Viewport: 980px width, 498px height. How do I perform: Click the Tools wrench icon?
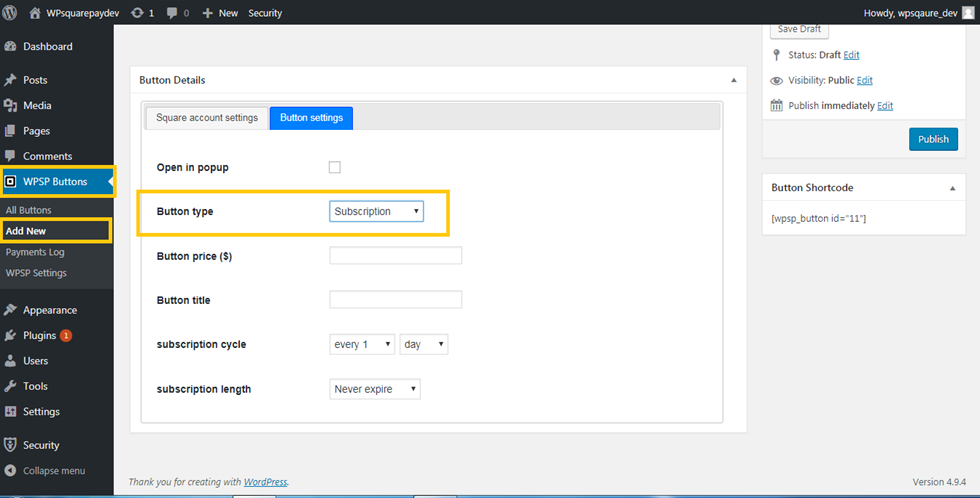point(10,386)
